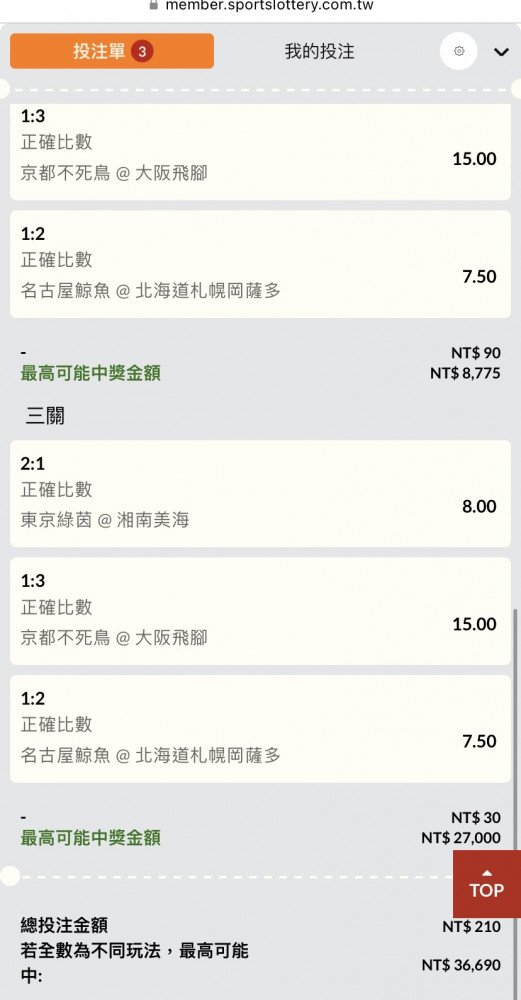Viewport: 521px width, 1000px height.
Task: Click the lock icon in address bar
Action: point(153,5)
